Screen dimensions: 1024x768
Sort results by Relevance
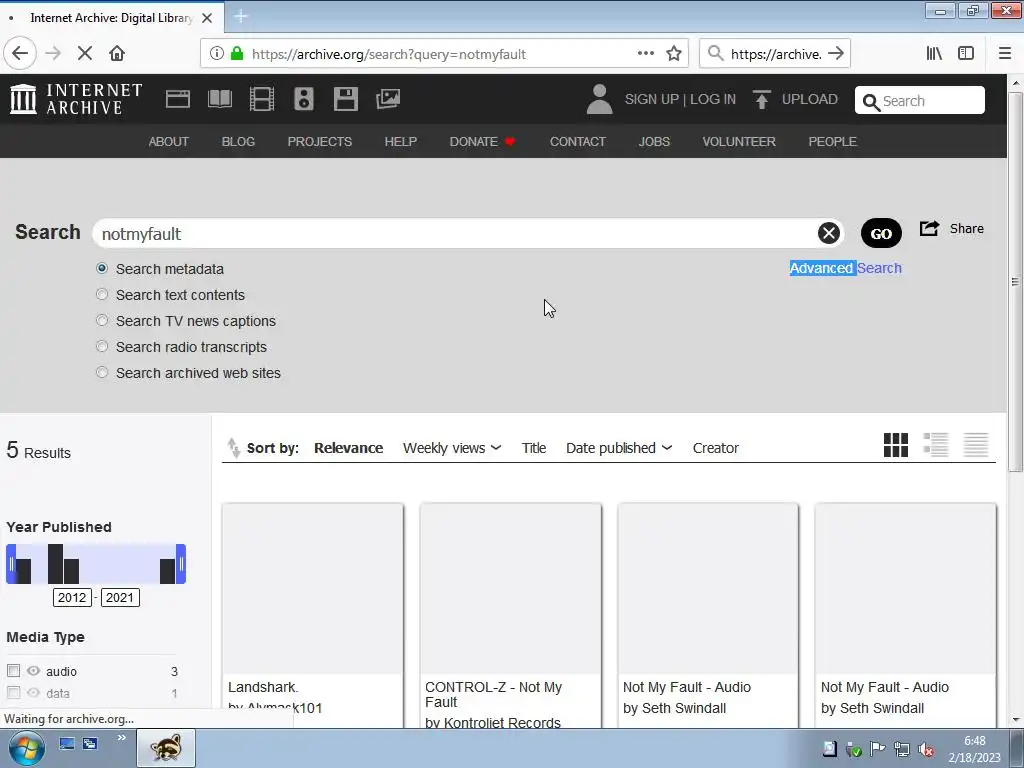[x=349, y=448]
